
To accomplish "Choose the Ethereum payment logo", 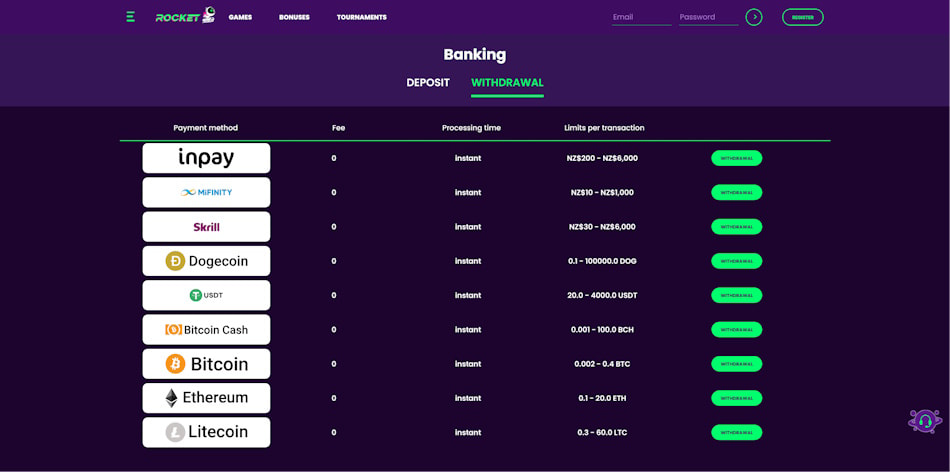I will point(206,398).
